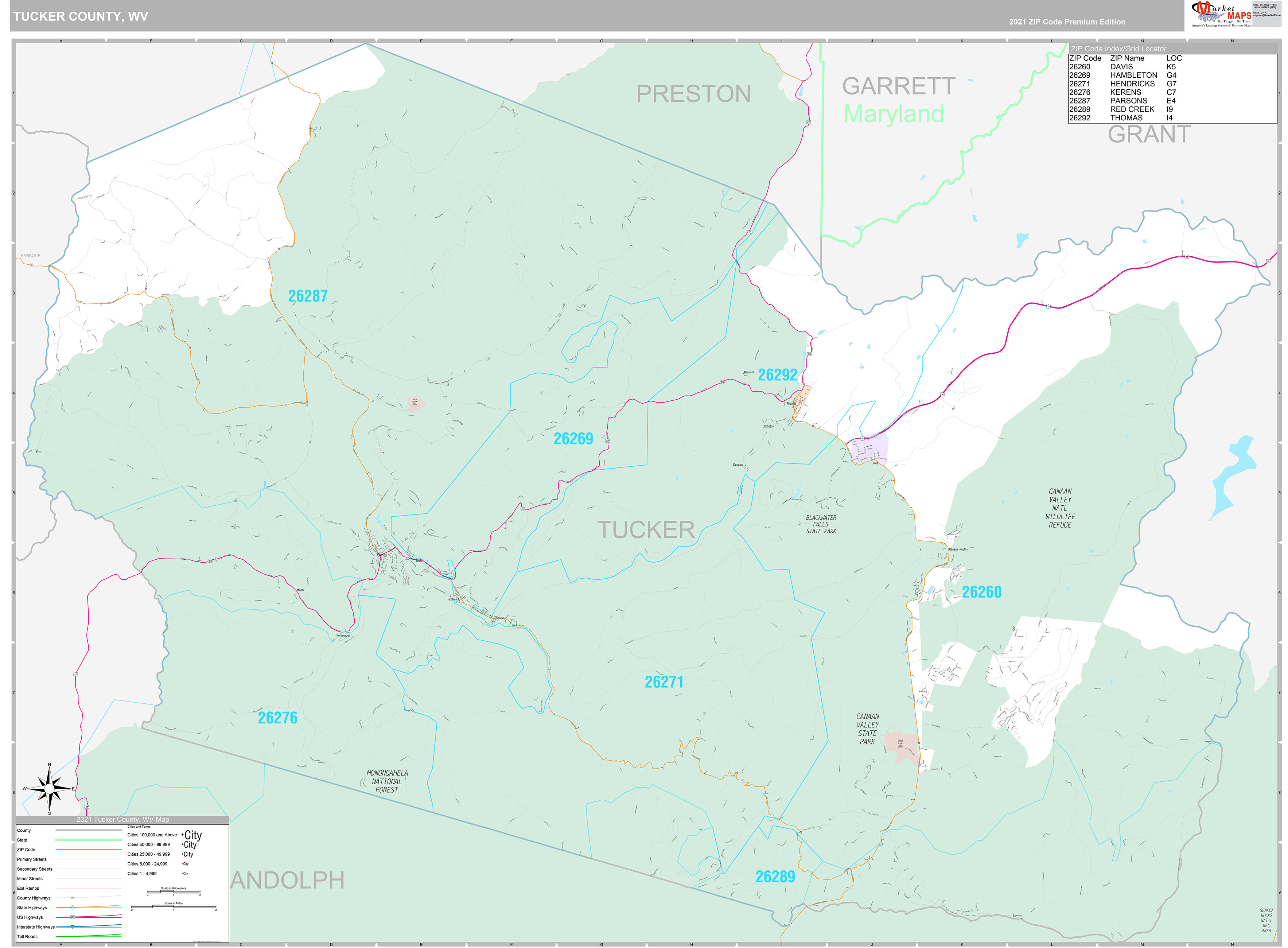This screenshot has width=1288, height=948.
Task: Click the gray 'County' line sample in legend
Action: [88, 830]
